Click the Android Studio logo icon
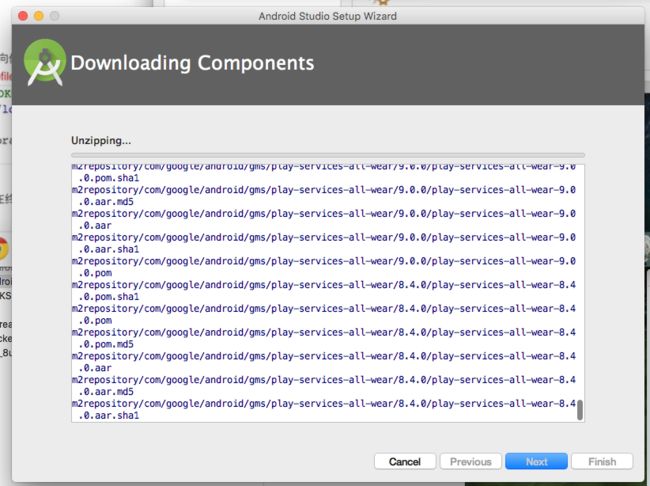Screen dimensions: 650x486 pos(44,63)
